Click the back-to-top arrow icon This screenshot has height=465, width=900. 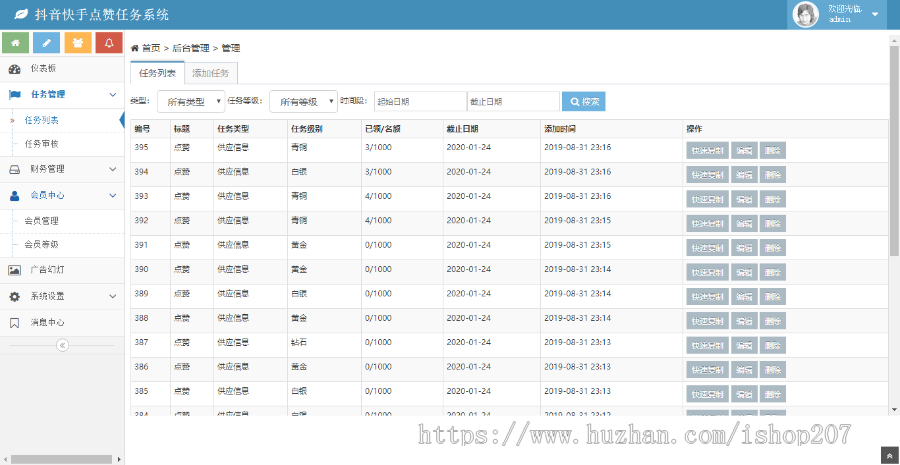pyautogui.click(x=889, y=454)
